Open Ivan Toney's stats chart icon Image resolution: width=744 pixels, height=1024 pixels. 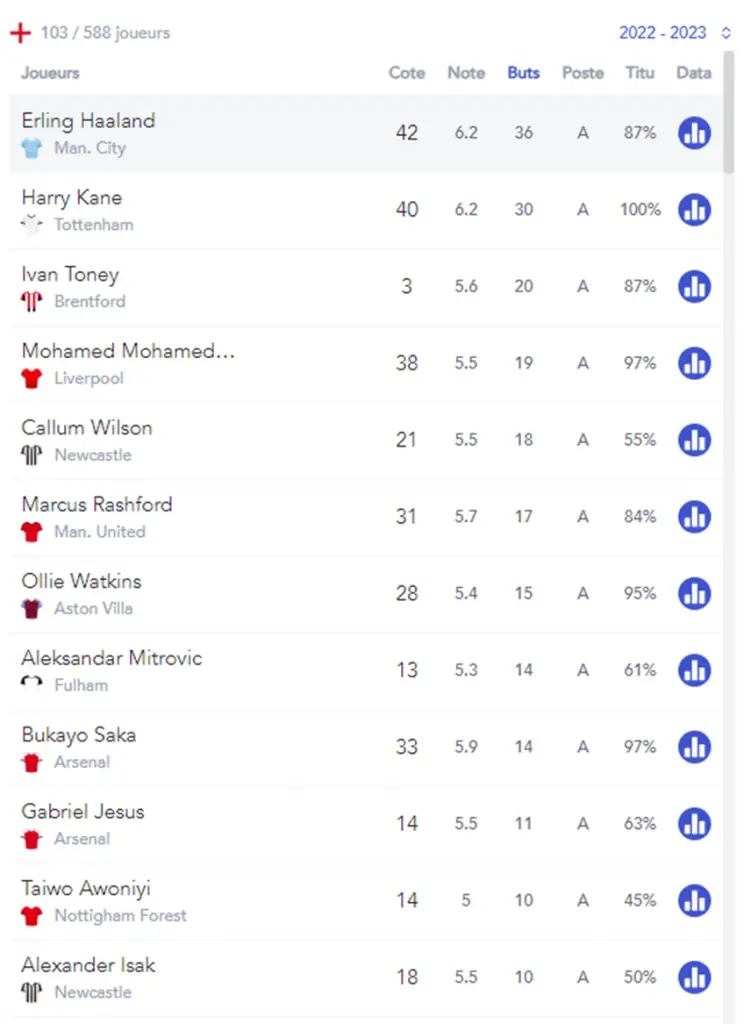(694, 287)
